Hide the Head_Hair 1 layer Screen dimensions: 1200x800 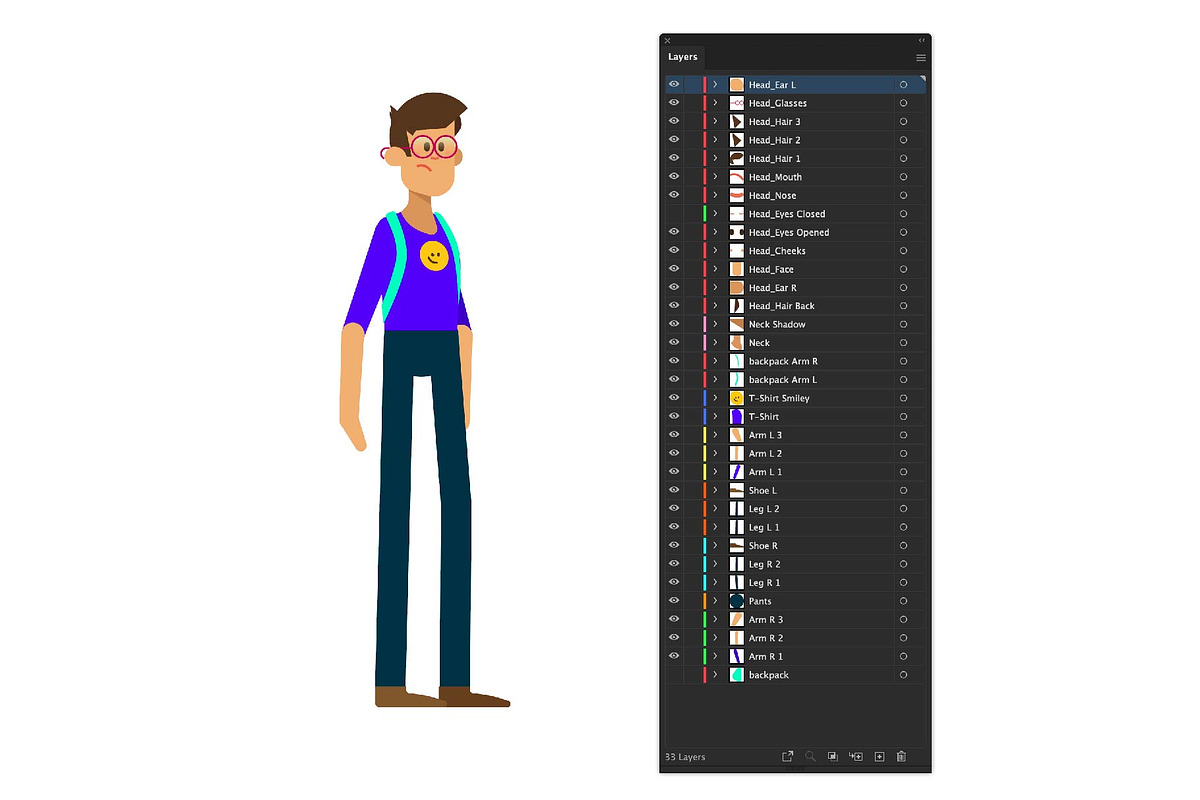tap(674, 158)
